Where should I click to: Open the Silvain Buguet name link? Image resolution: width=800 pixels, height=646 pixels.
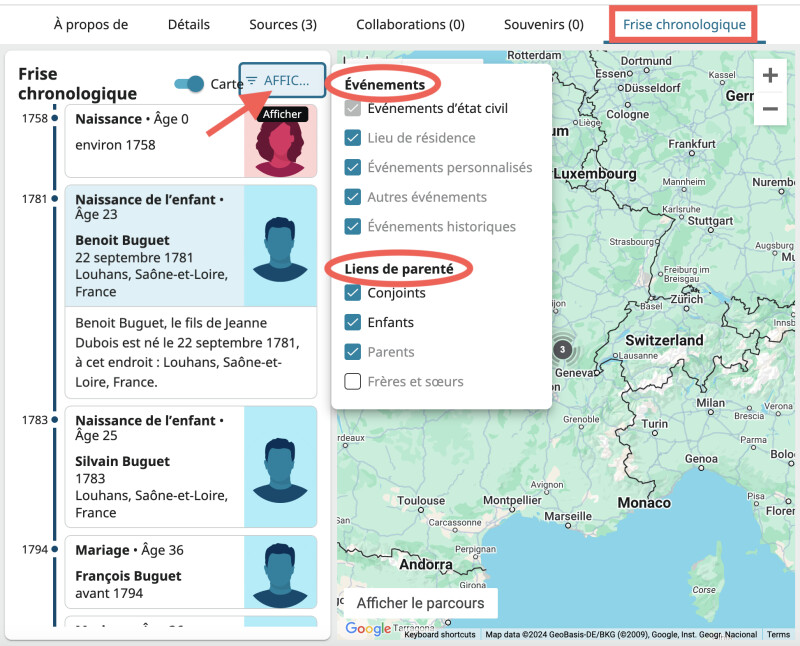[x=122, y=461]
